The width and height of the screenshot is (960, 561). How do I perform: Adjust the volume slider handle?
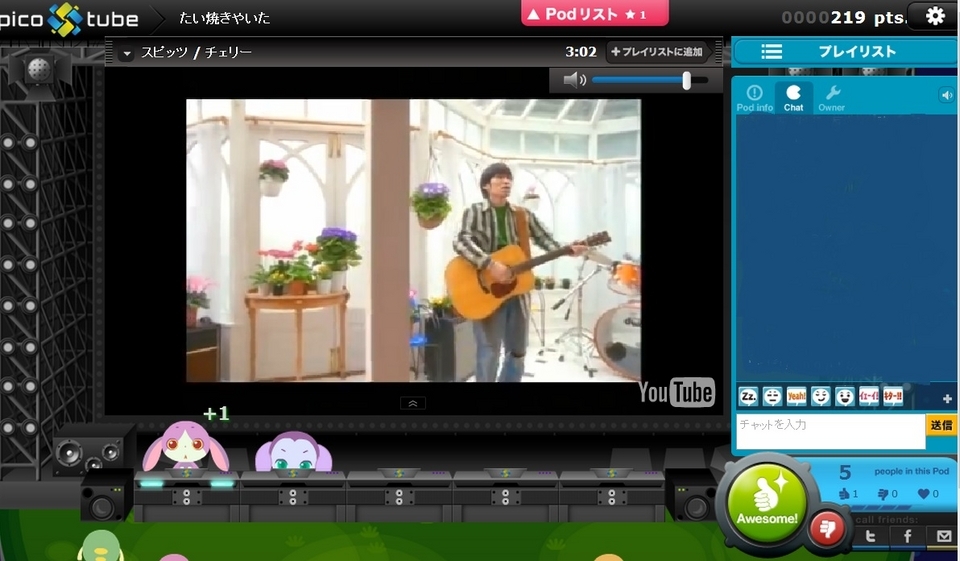(x=686, y=80)
